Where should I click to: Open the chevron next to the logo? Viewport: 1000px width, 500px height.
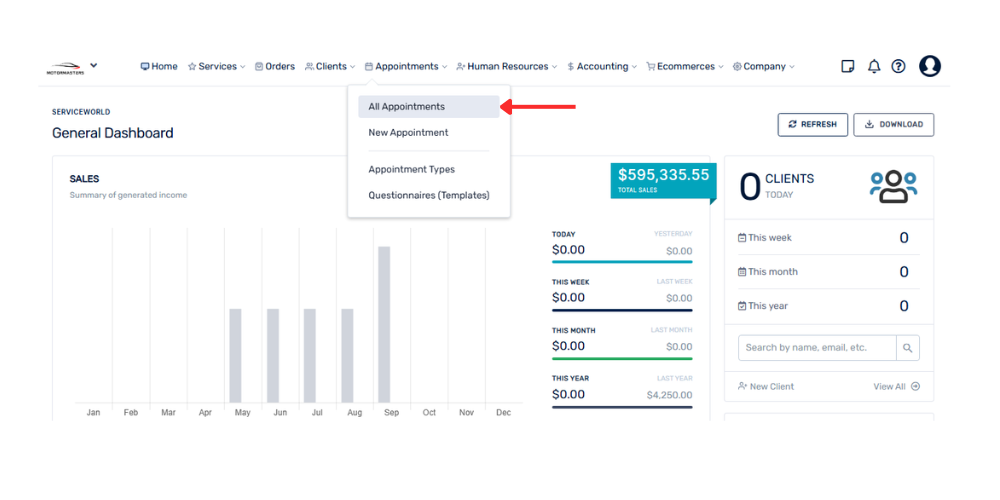click(x=94, y=65)
